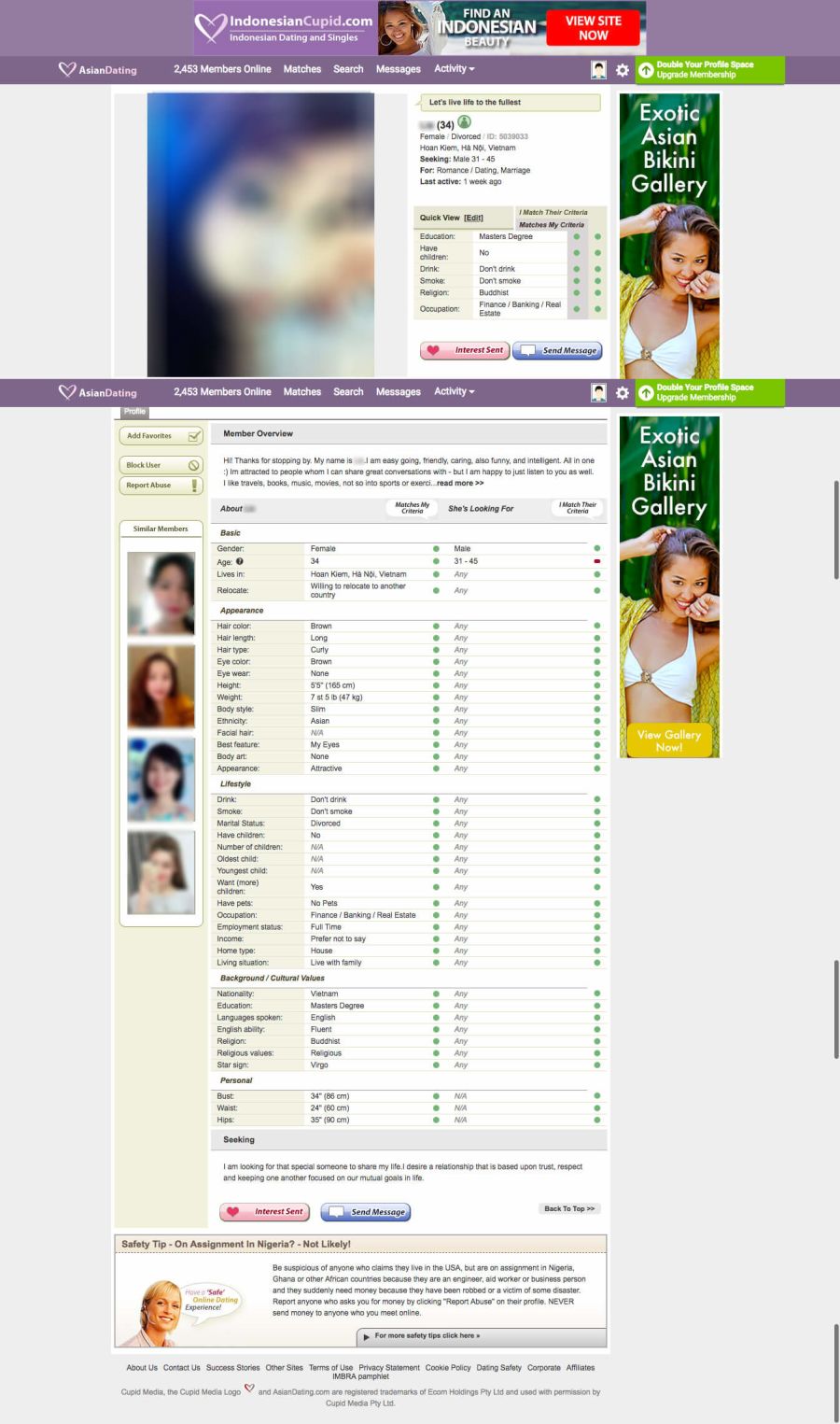Click the green Upgrade Membership arrow in topmost bar
Screen dimensions: 840x1424
[646, 70]
